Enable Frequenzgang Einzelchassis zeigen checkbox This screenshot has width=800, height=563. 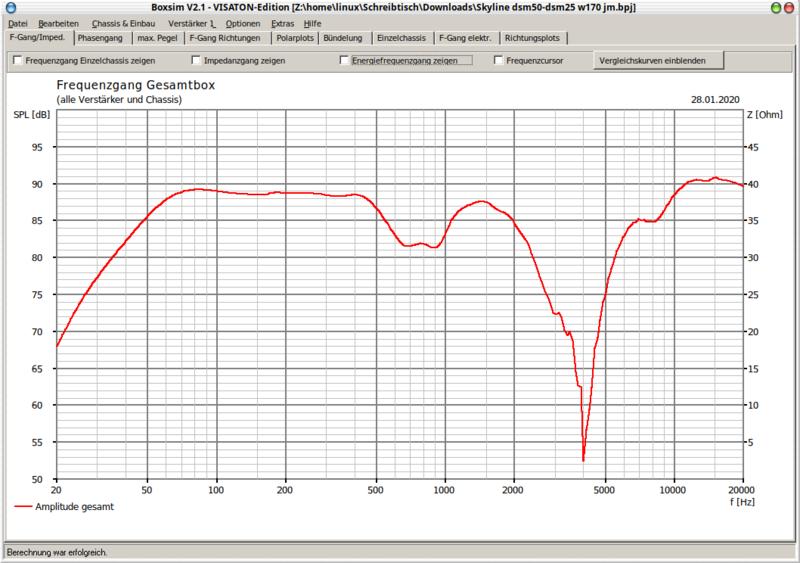pos(18,61)
